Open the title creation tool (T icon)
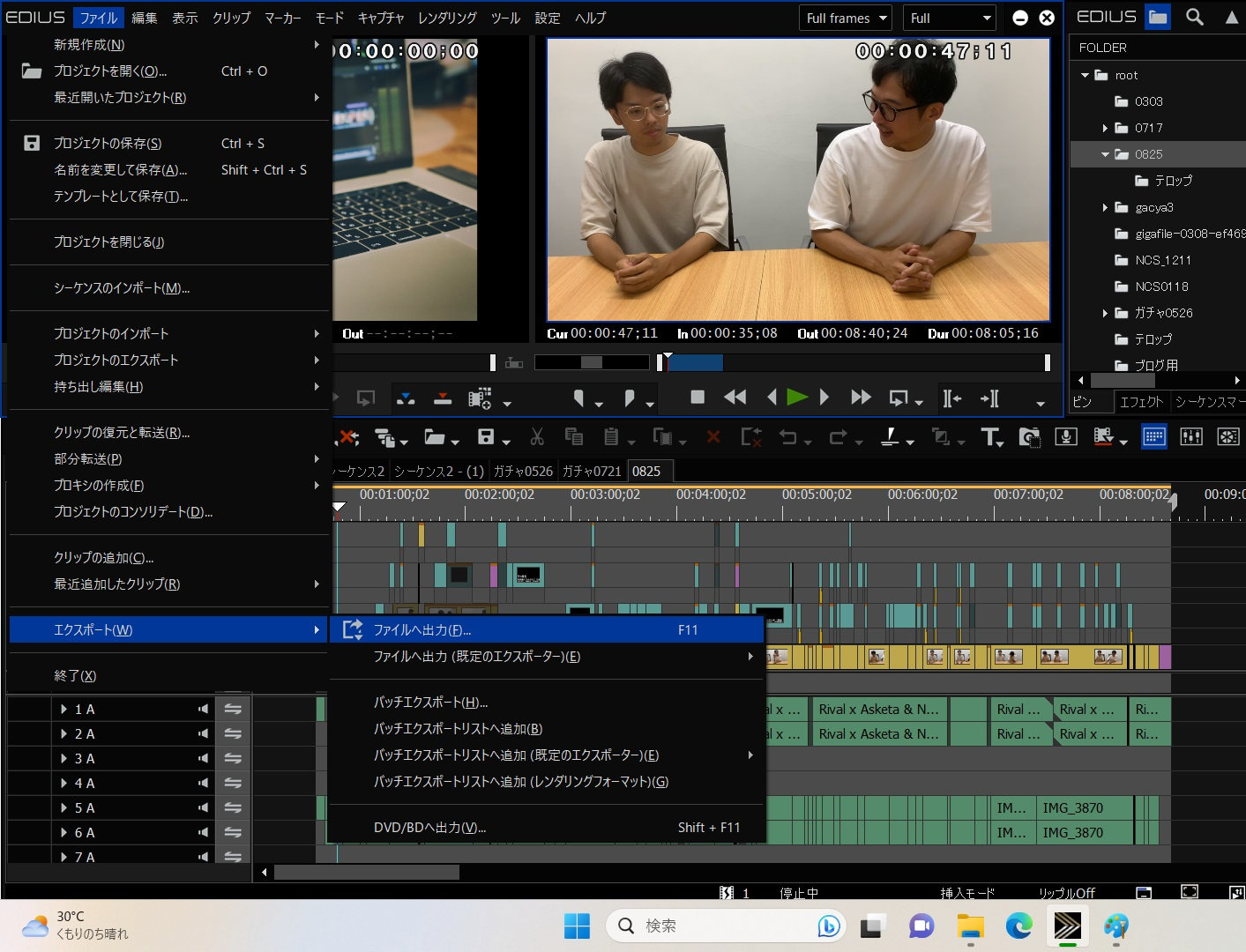 [x=992, y=436]
